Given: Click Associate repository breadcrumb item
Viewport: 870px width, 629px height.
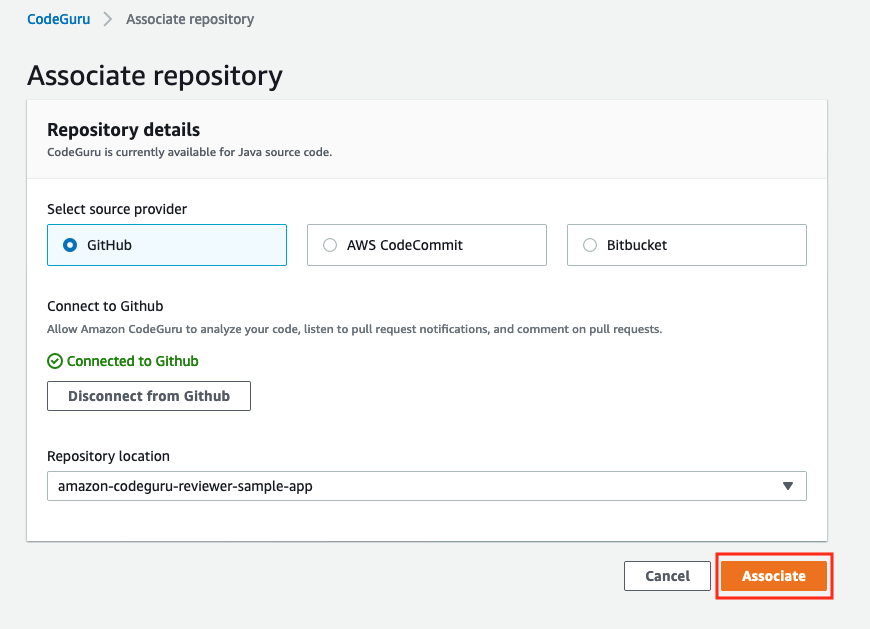Looking at the screenshot, I should [190, 19].
